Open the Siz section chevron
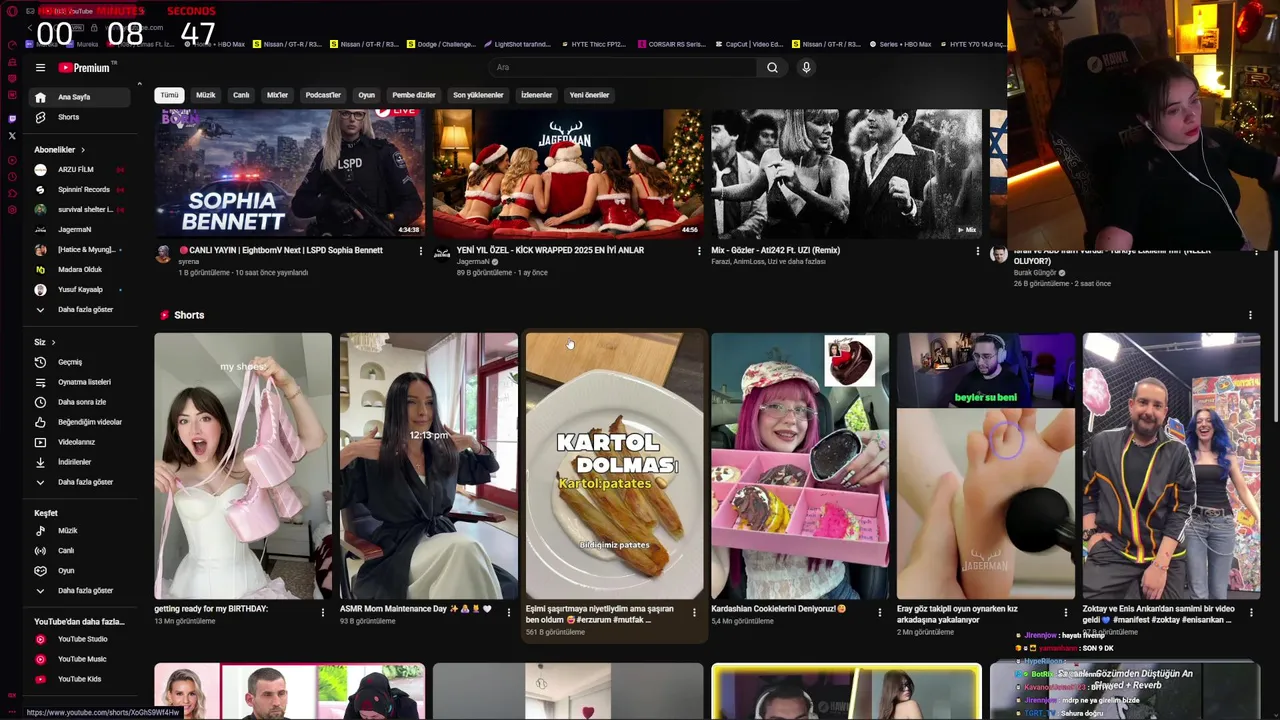 click(53, 342)
